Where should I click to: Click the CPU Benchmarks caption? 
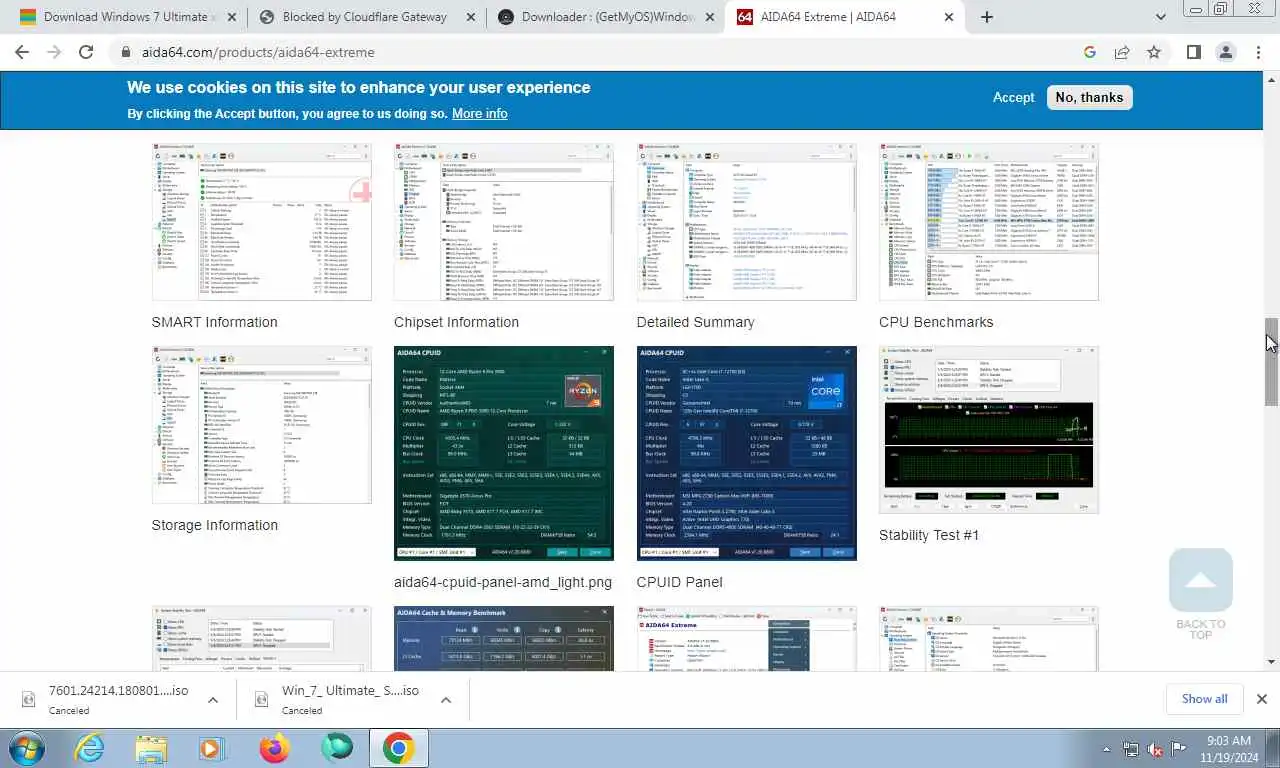point(936,322)
